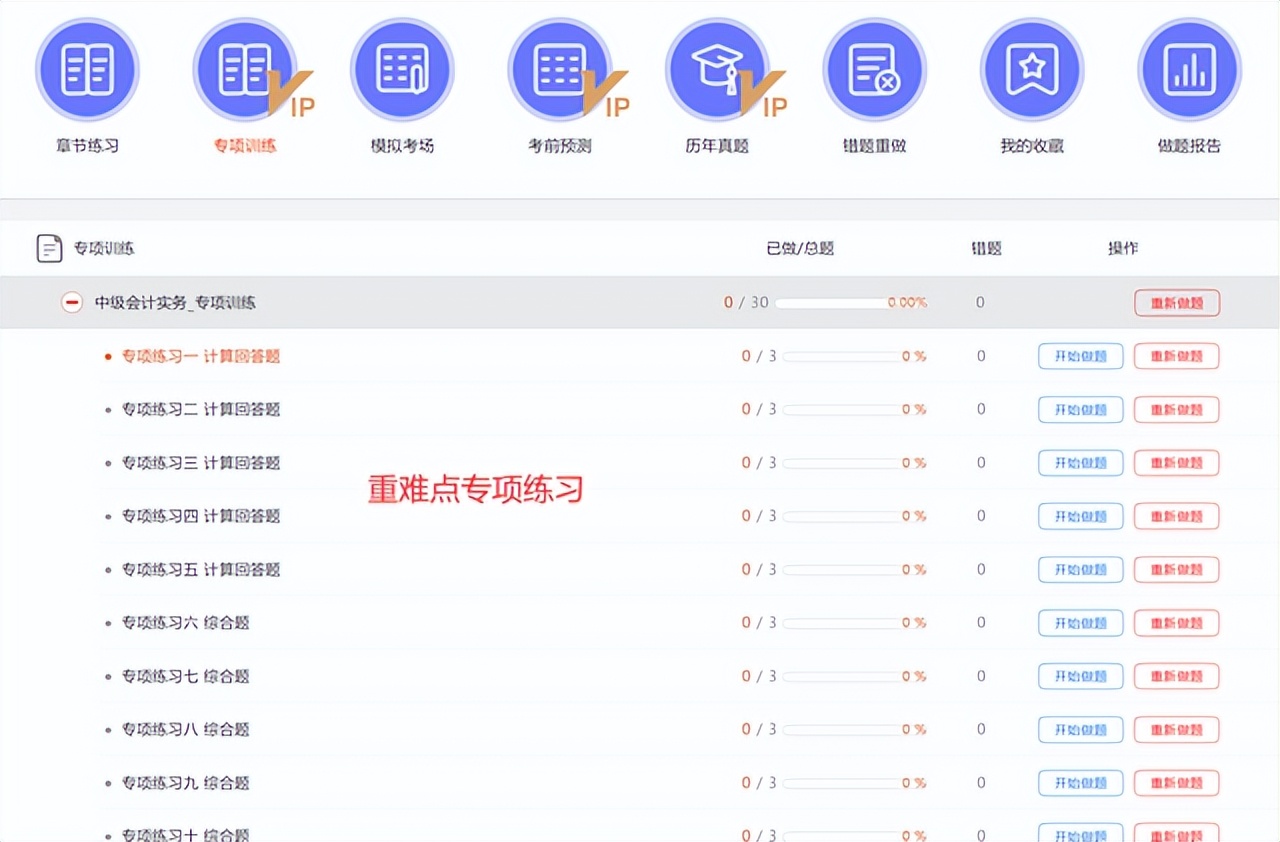This screenshot has height=842, width=1280.
Task: Open the 模拟考场 icon
Action: point(402,68)
